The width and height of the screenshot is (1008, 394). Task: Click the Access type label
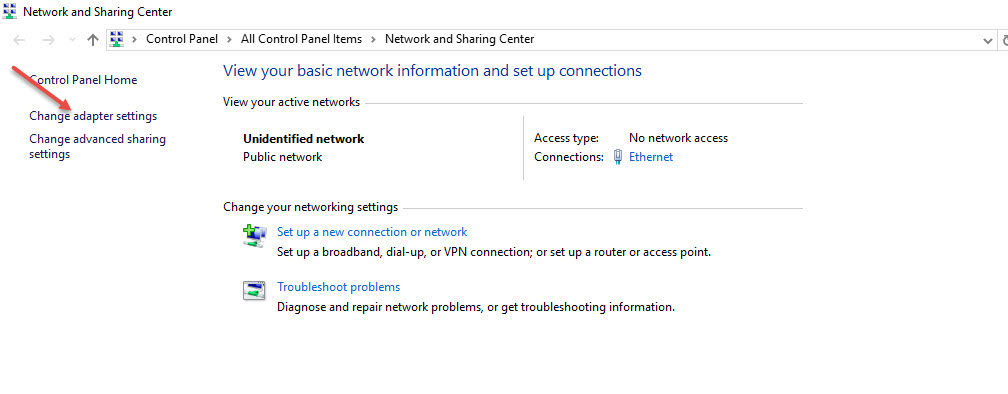[566, 138]
